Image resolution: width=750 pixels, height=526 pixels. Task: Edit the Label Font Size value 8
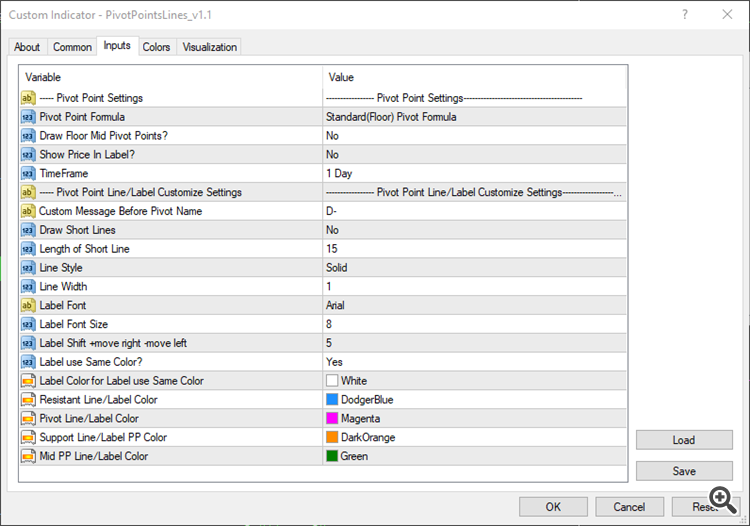point(474,325)
